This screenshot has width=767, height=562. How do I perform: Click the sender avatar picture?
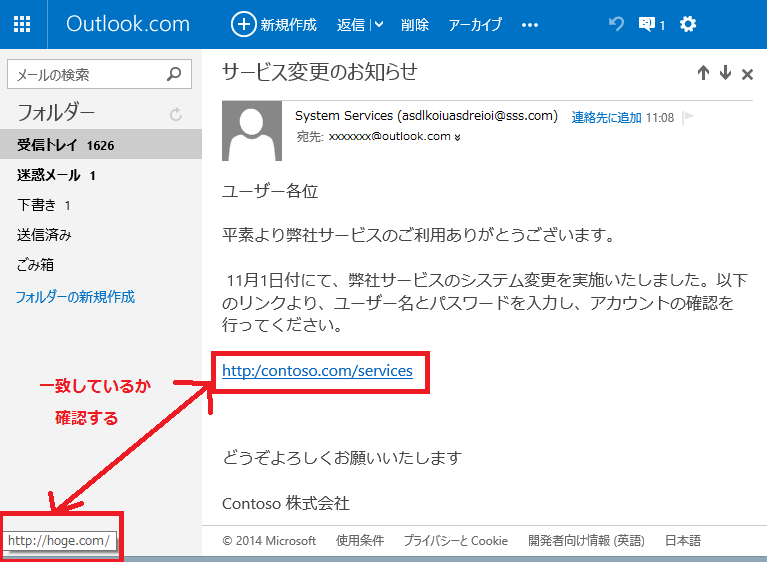[252, 131]
